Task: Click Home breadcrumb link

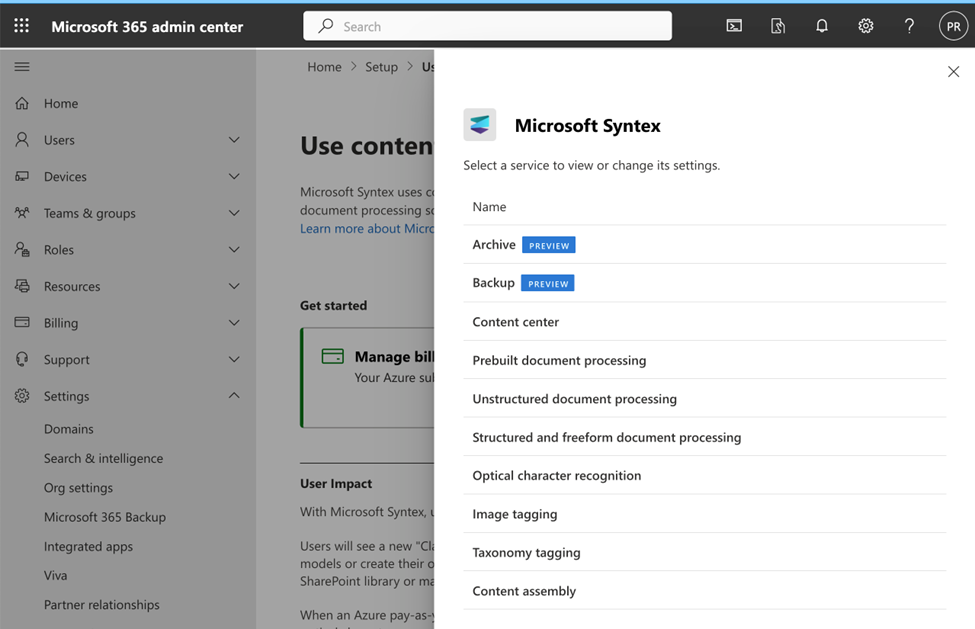Action: pyautogui.click(x=324, y=67)
